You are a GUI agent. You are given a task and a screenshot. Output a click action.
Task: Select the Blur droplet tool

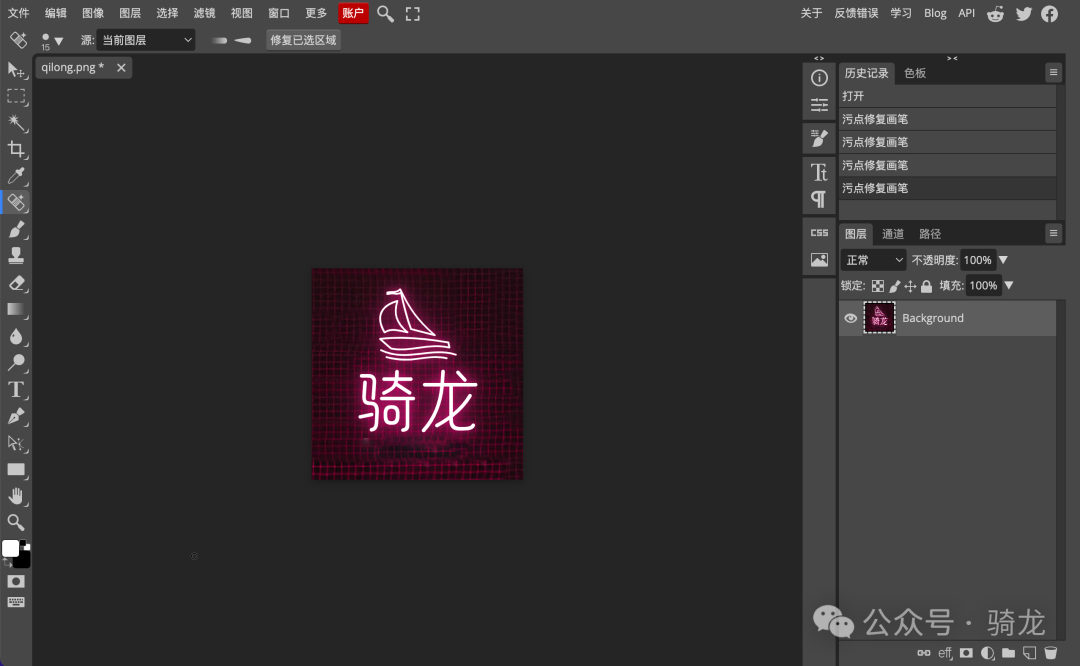tap(16, 336)
